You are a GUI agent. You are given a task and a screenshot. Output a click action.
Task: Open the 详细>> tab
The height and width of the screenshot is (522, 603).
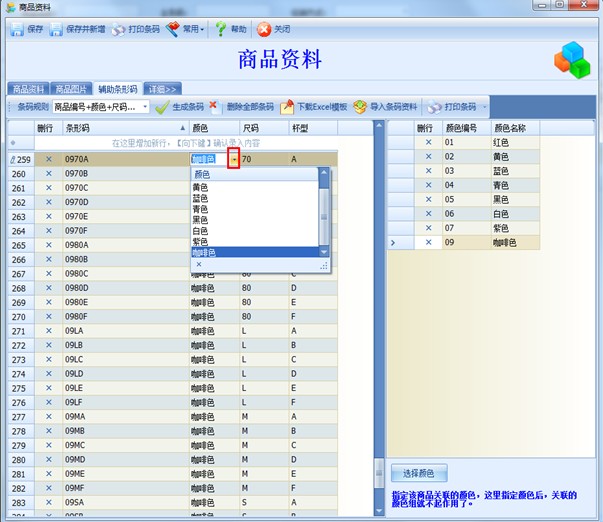pos(162,89)
